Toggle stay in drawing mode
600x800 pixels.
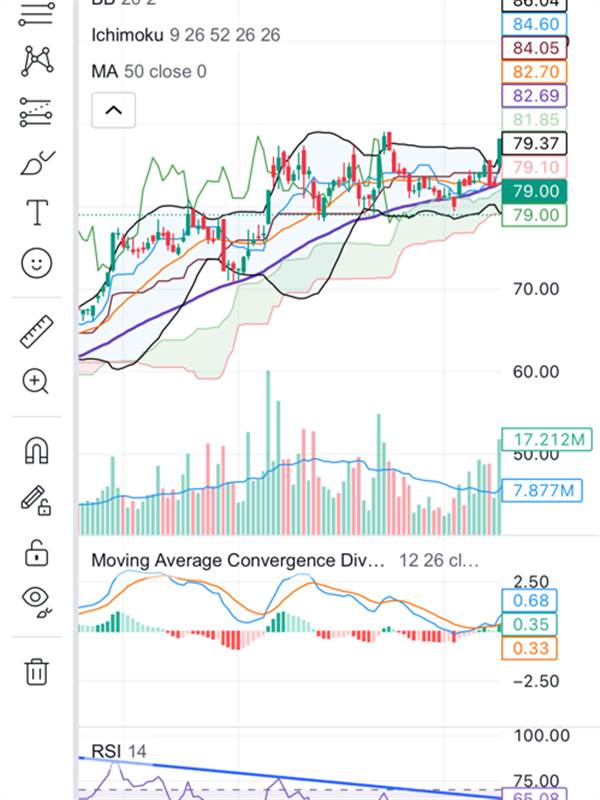pos(36,501)
